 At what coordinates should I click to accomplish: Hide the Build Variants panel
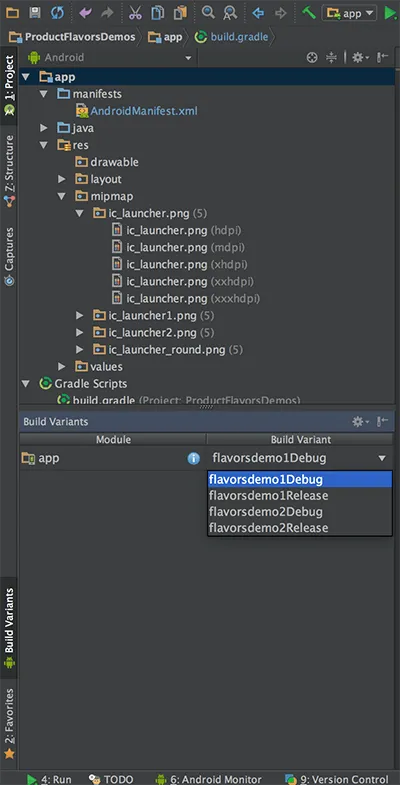point(383,422)
